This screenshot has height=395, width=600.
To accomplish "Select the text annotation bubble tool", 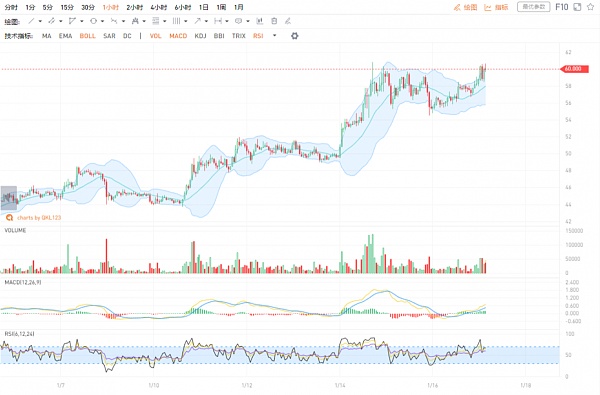I will coord(238,21).
